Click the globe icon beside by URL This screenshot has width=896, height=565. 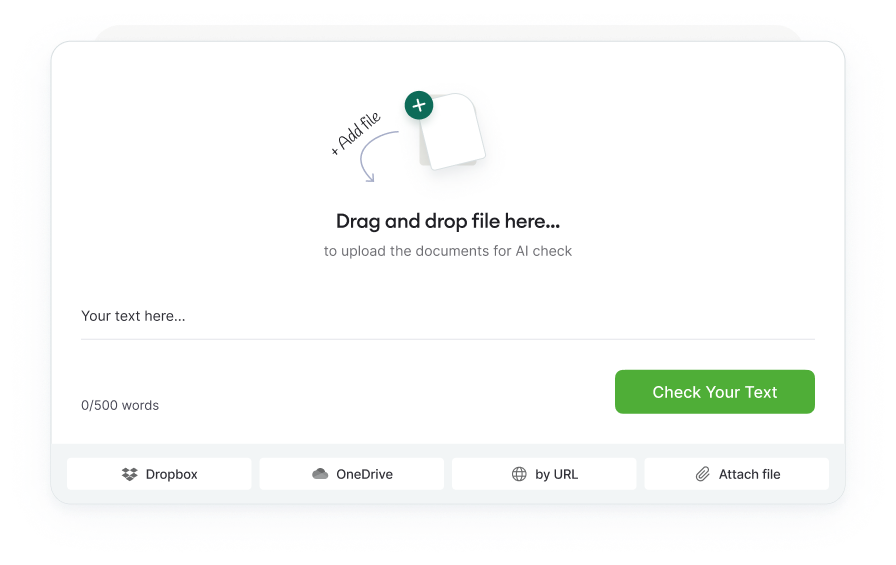(x=519, y=474)
